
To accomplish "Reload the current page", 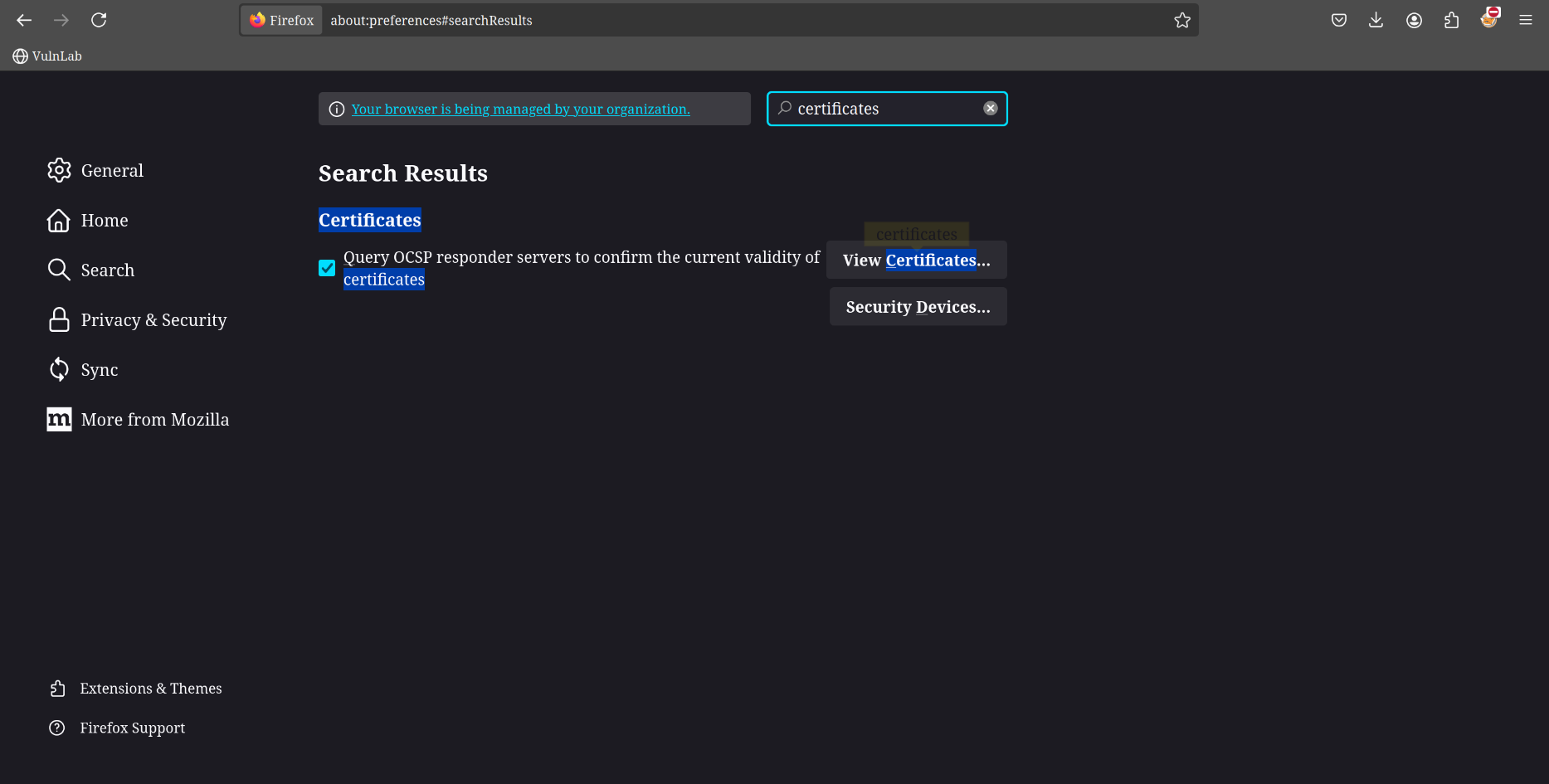I will pyautogui.click(x=99, y=20).
